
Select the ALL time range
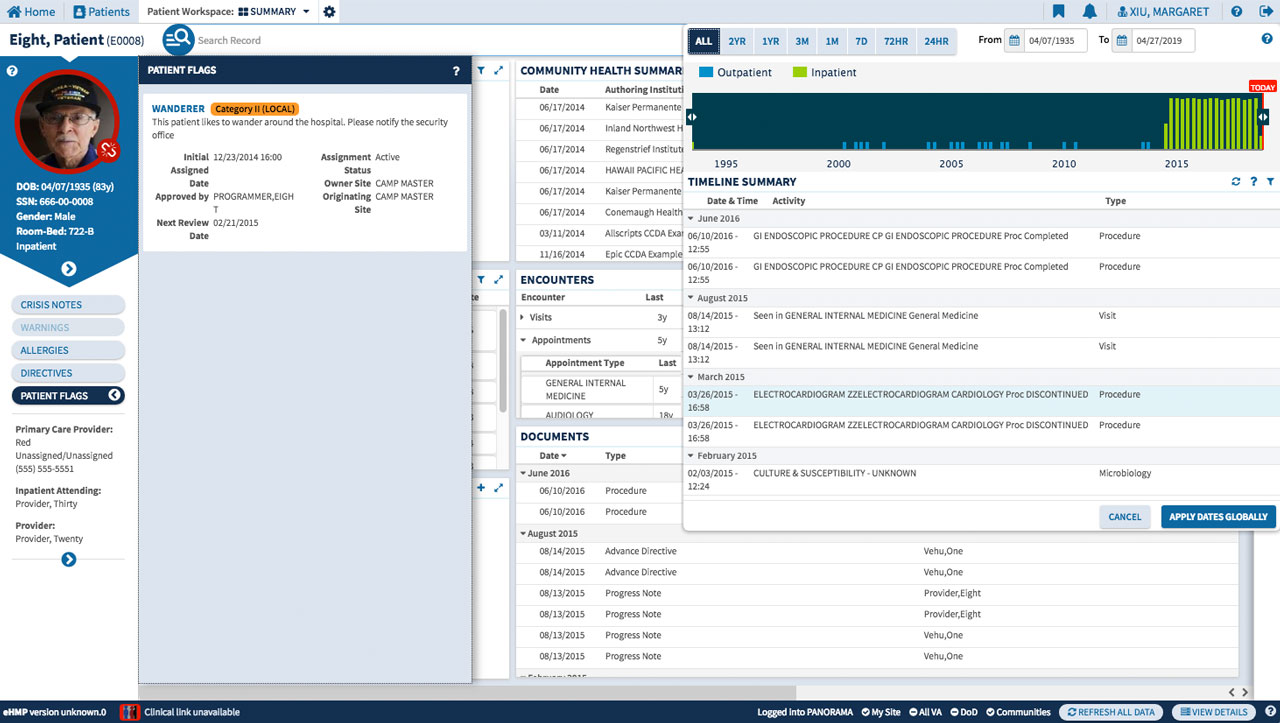[704, 41]
